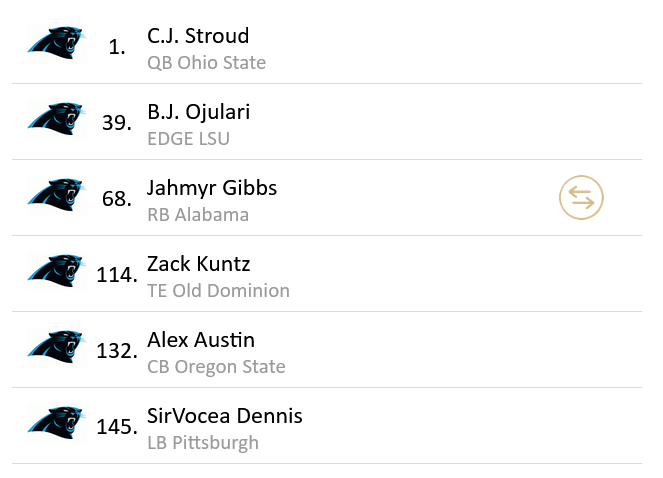Select Alex Austin player name
The height and width of the screenshot is (478, 663).
click(x=201, y=340)
